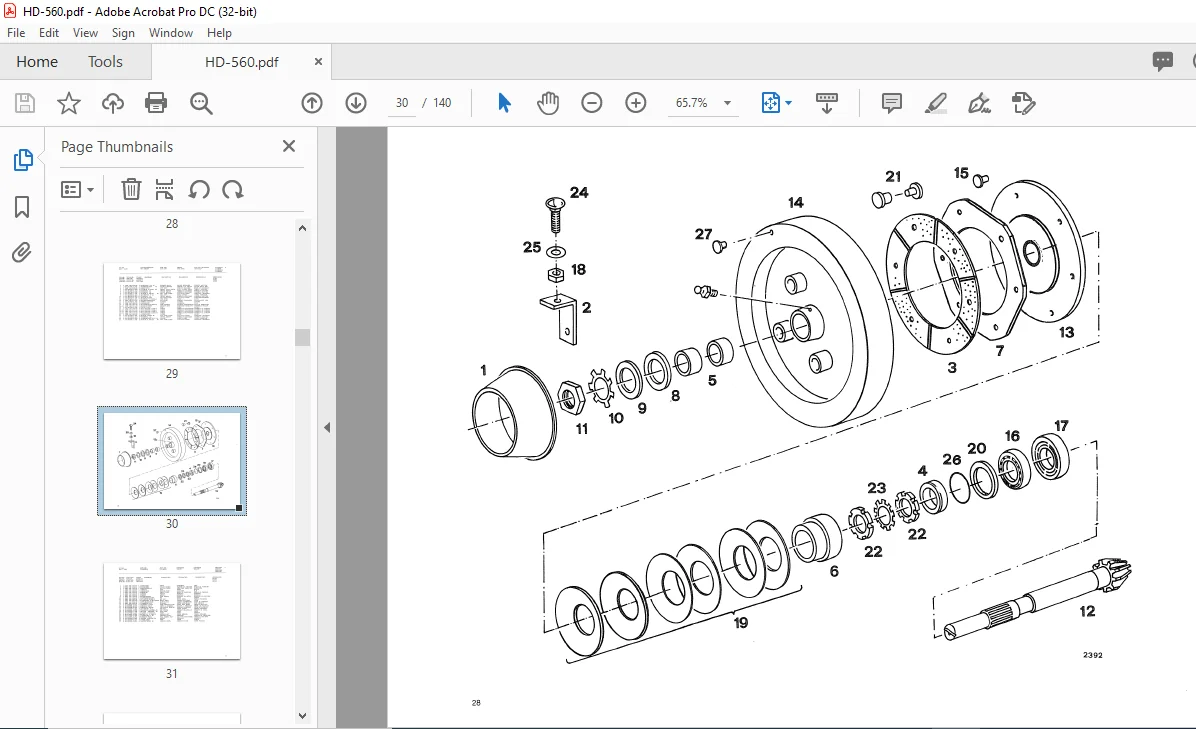
Task: Click the '140' total page count
Action: [x=442, y=103]
